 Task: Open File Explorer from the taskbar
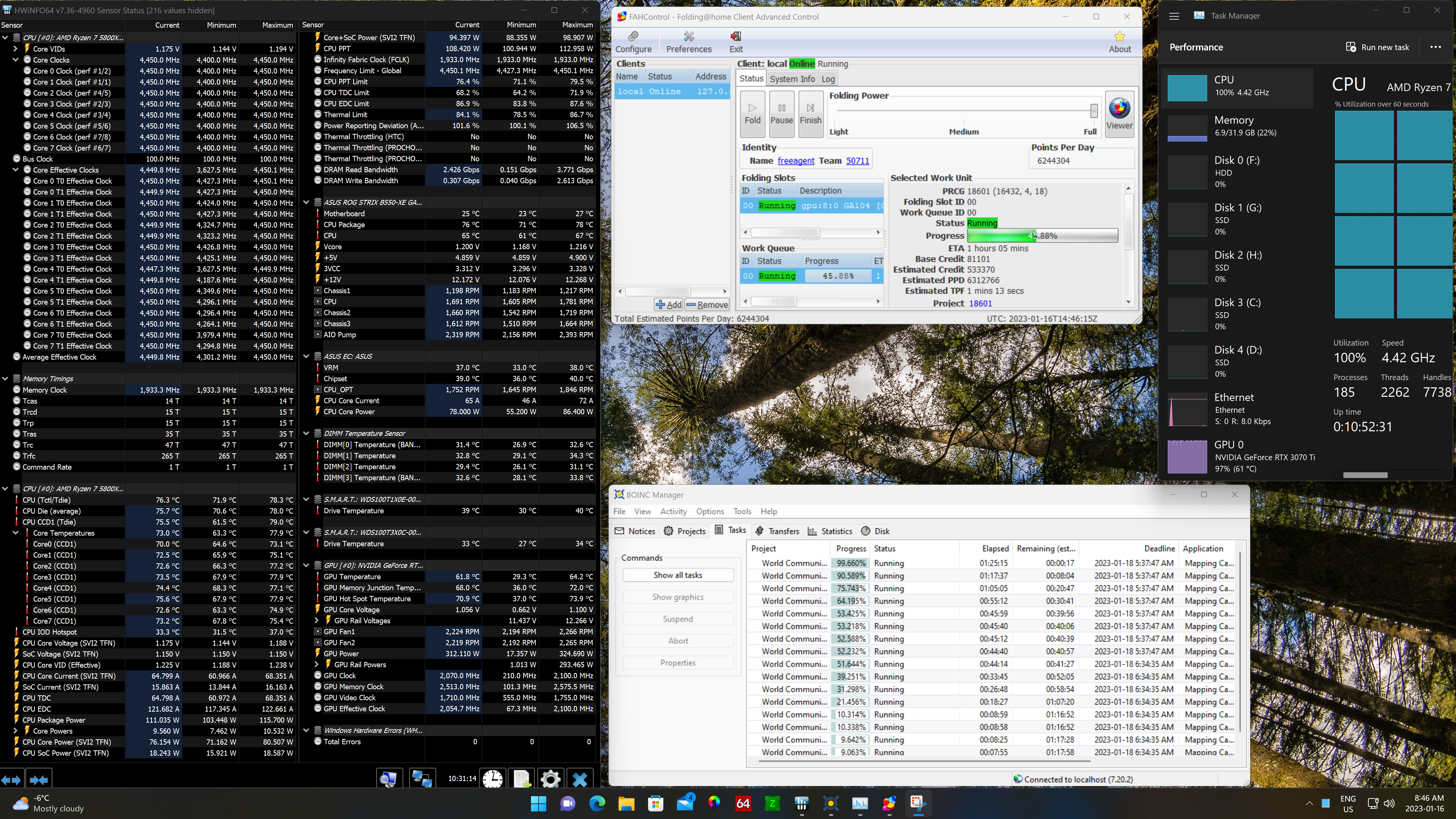[x=626, y=803]
